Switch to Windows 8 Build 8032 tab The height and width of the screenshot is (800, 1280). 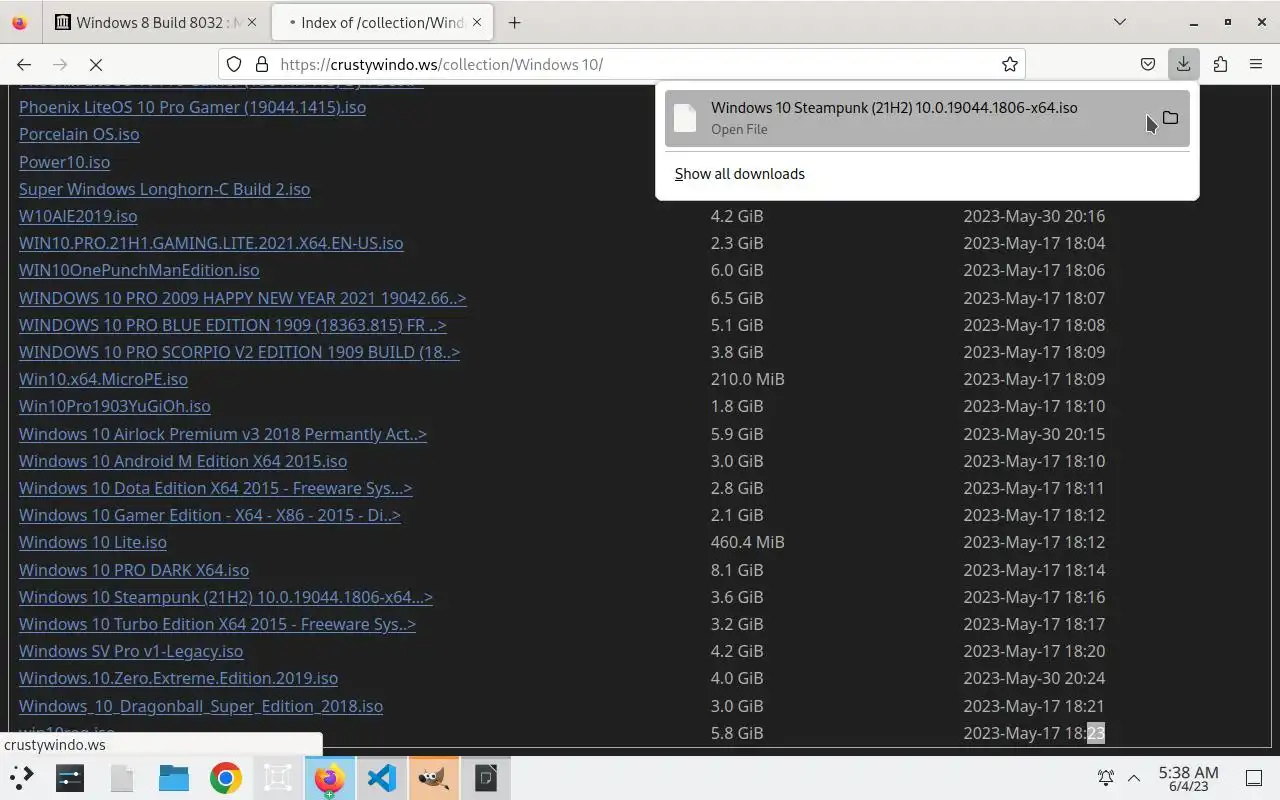pos(155,22)
